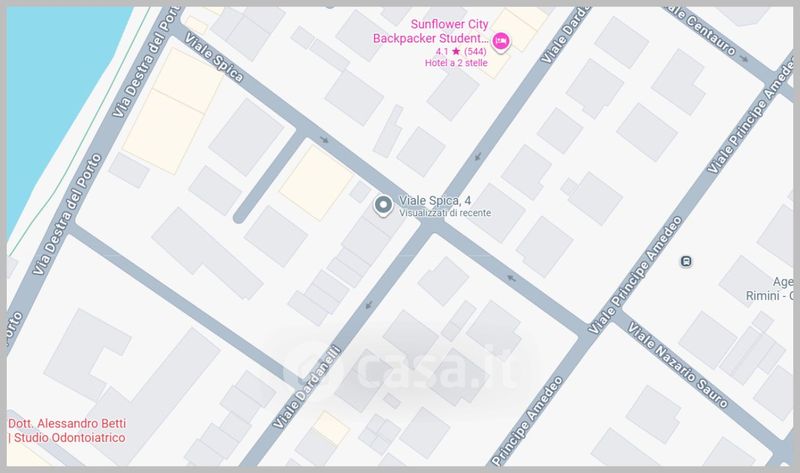Screen dimensions: 800x473
Task: Click the Viale Spica, 4 address text
Action: (x=435, y=201)
